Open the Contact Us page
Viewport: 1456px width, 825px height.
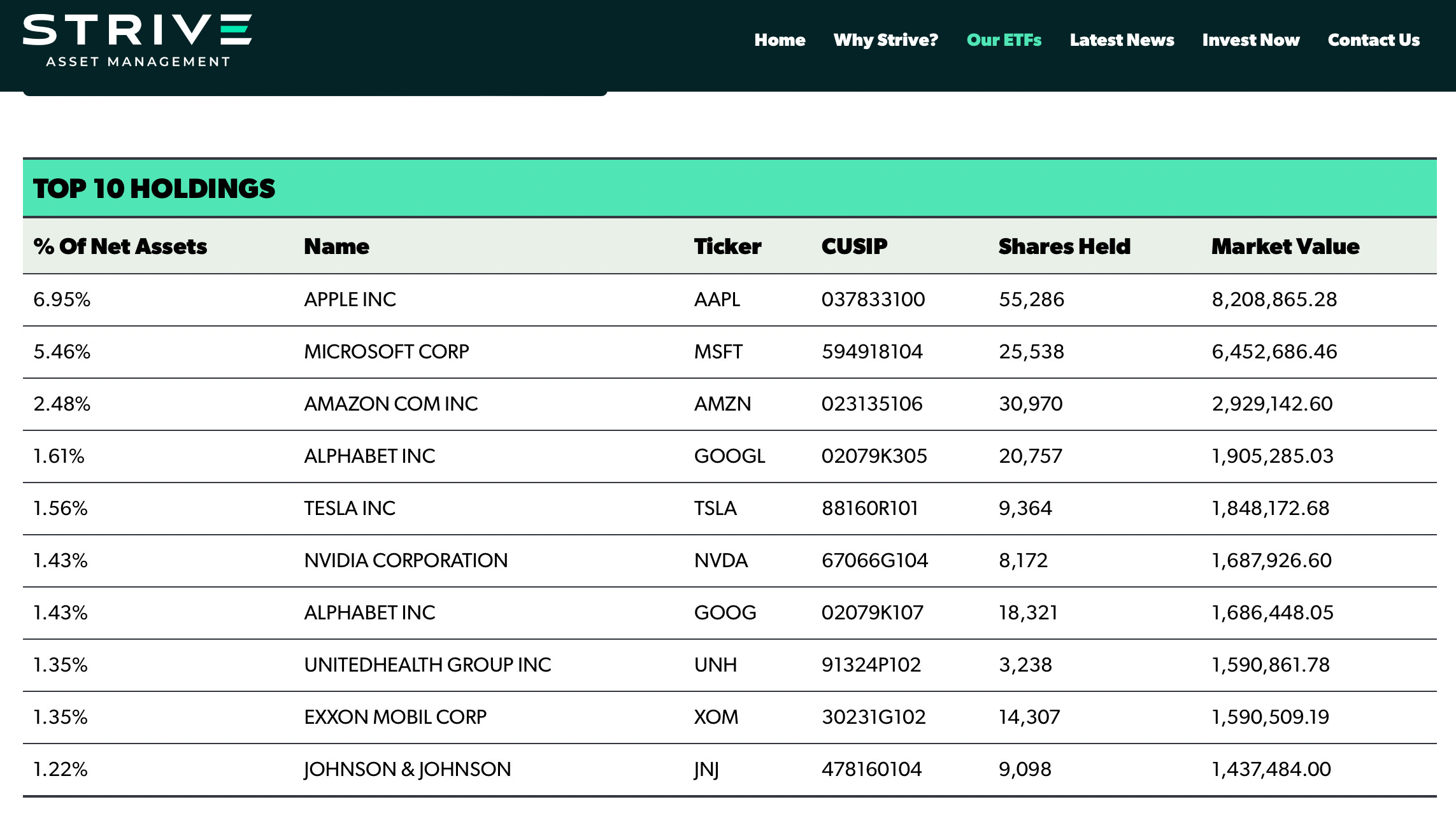pos(1374,40)
